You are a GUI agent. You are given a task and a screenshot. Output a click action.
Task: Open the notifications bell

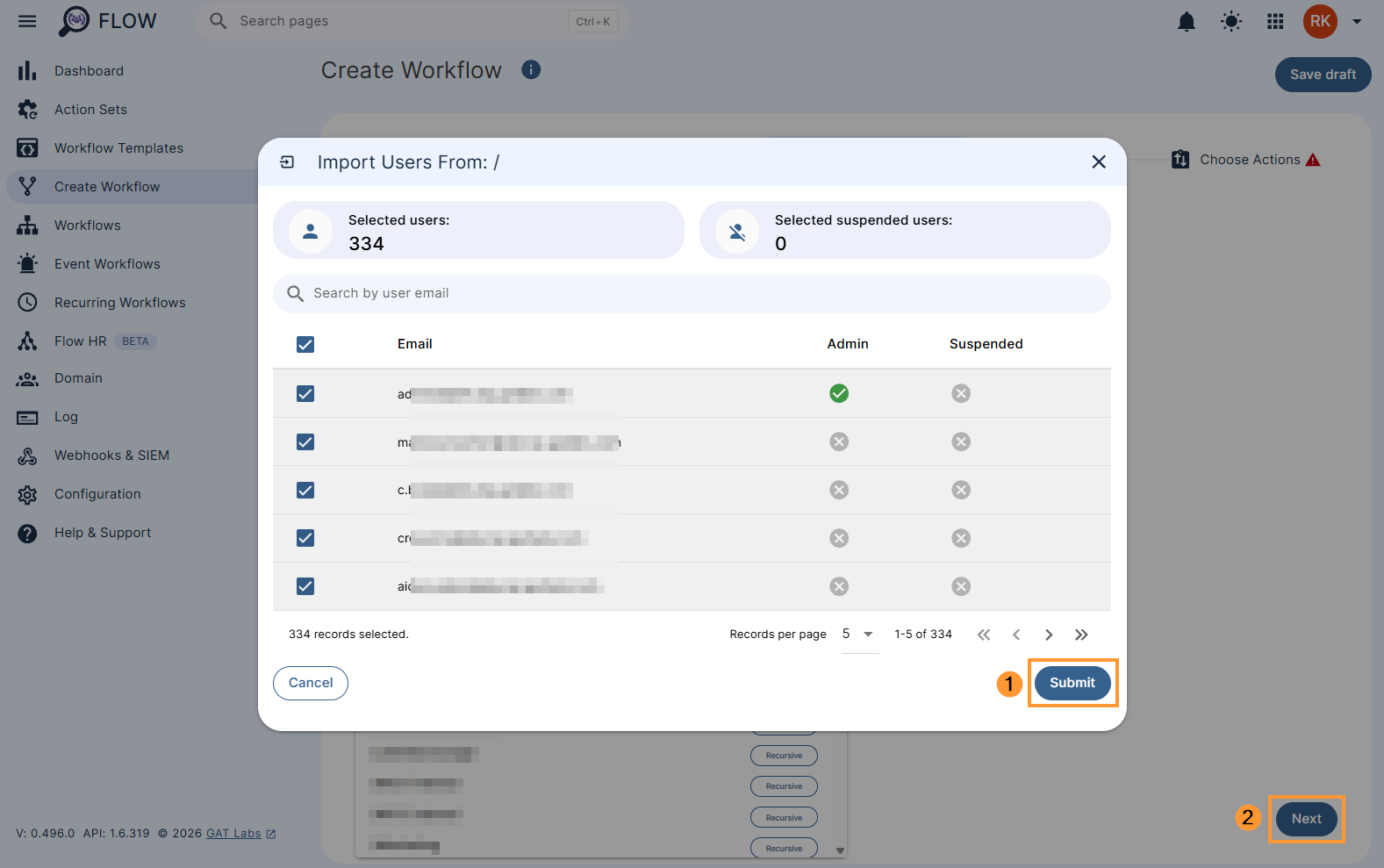[1187, 21]
